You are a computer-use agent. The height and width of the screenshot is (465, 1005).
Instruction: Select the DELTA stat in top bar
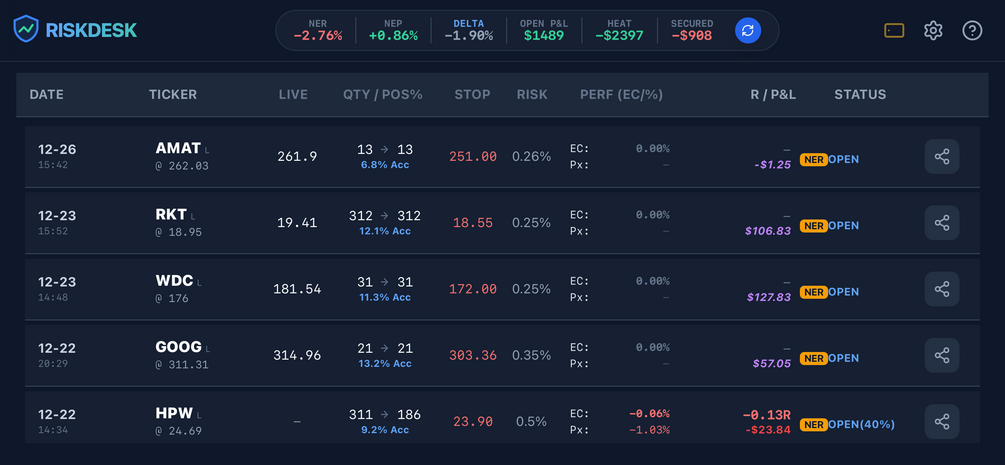[x=469, y=30]
